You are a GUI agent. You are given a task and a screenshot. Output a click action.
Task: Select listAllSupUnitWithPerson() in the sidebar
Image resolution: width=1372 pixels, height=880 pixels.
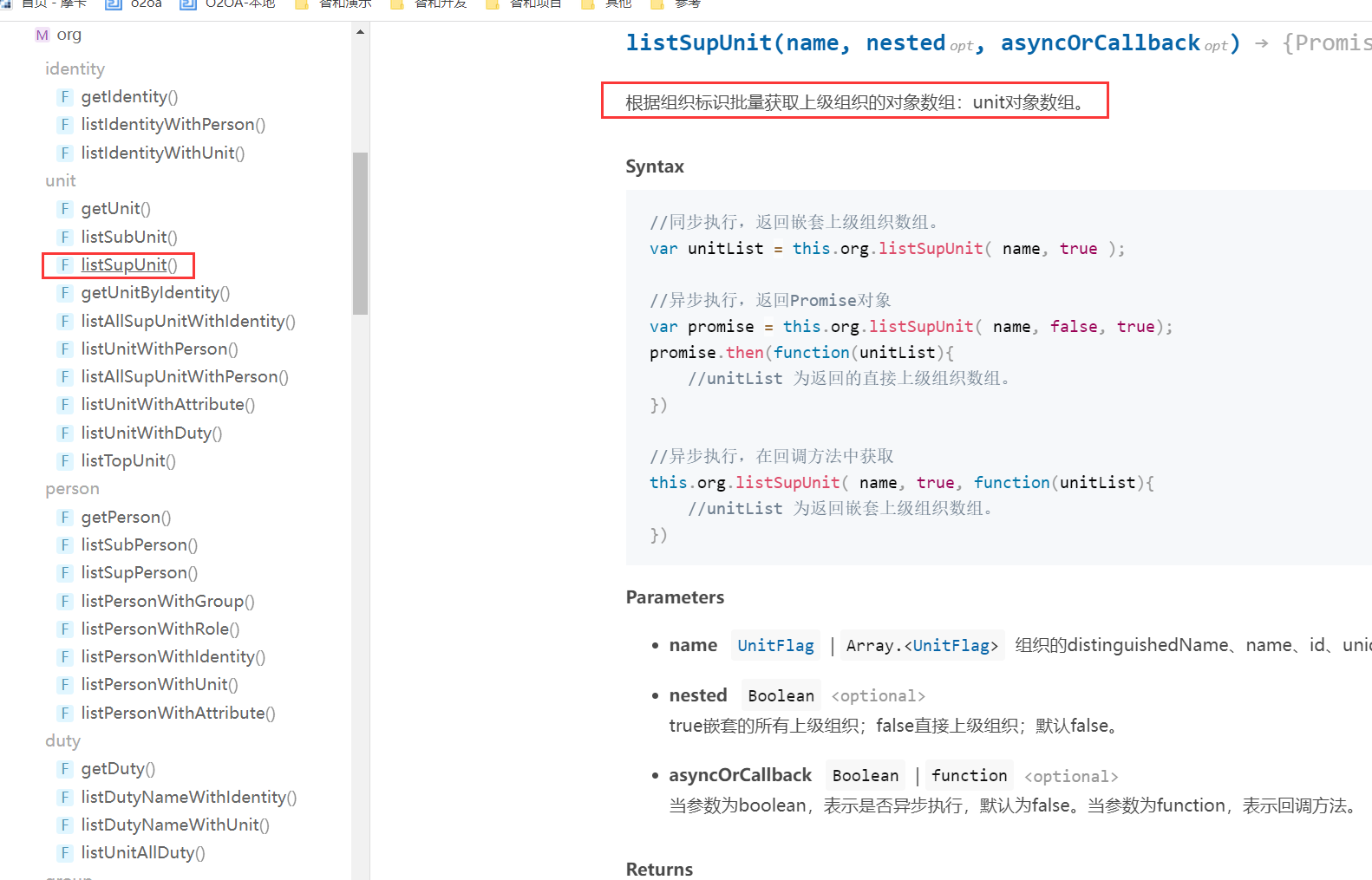185,377
